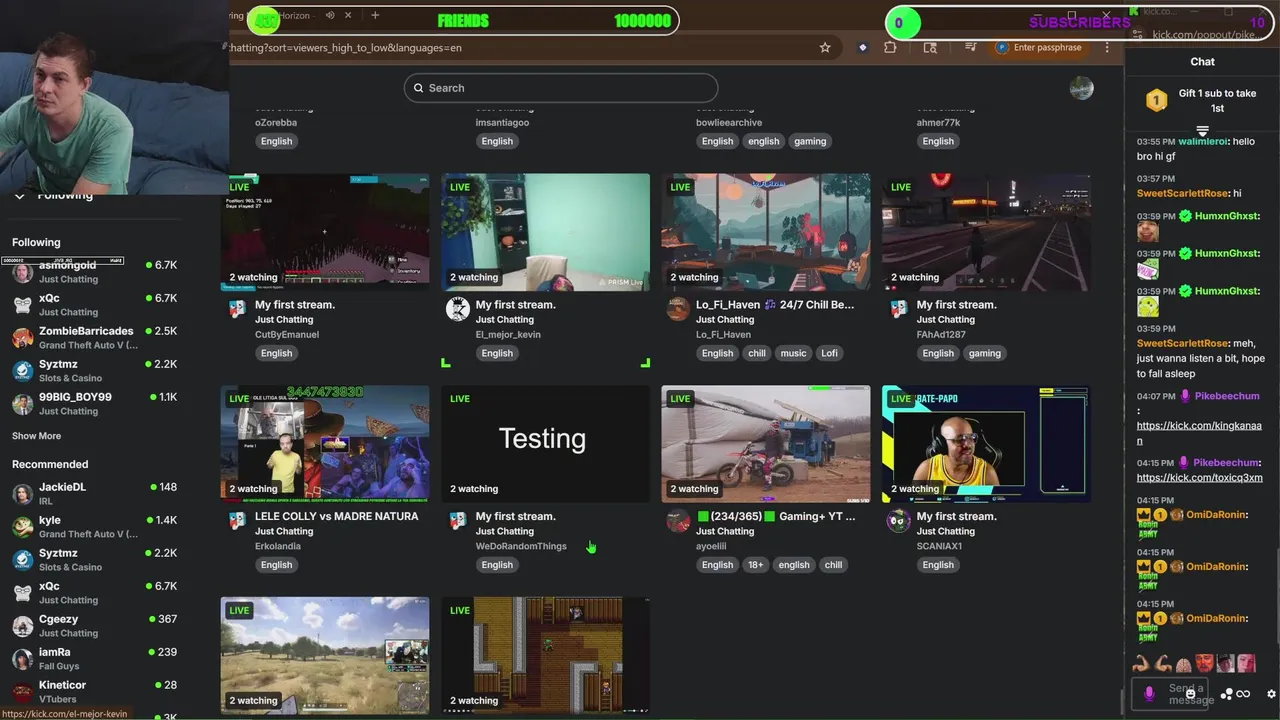The width and height of the screenshot is (1280, 720).
Task: Open ayoeilii channel avatar
Action: click(x=678, y=521)
